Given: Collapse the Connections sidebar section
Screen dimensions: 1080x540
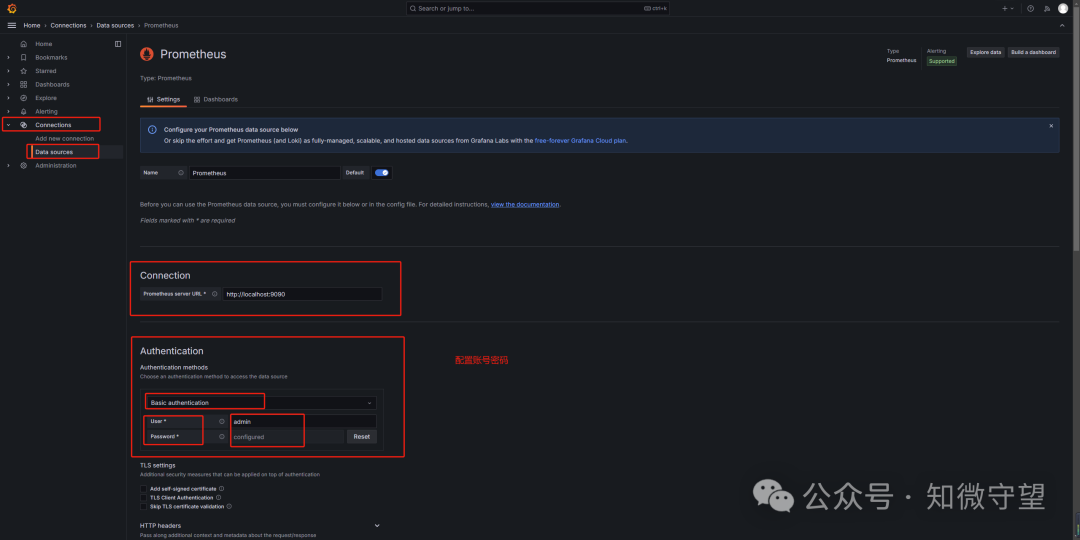Looking at the screenshot, I should pos(8,125).
